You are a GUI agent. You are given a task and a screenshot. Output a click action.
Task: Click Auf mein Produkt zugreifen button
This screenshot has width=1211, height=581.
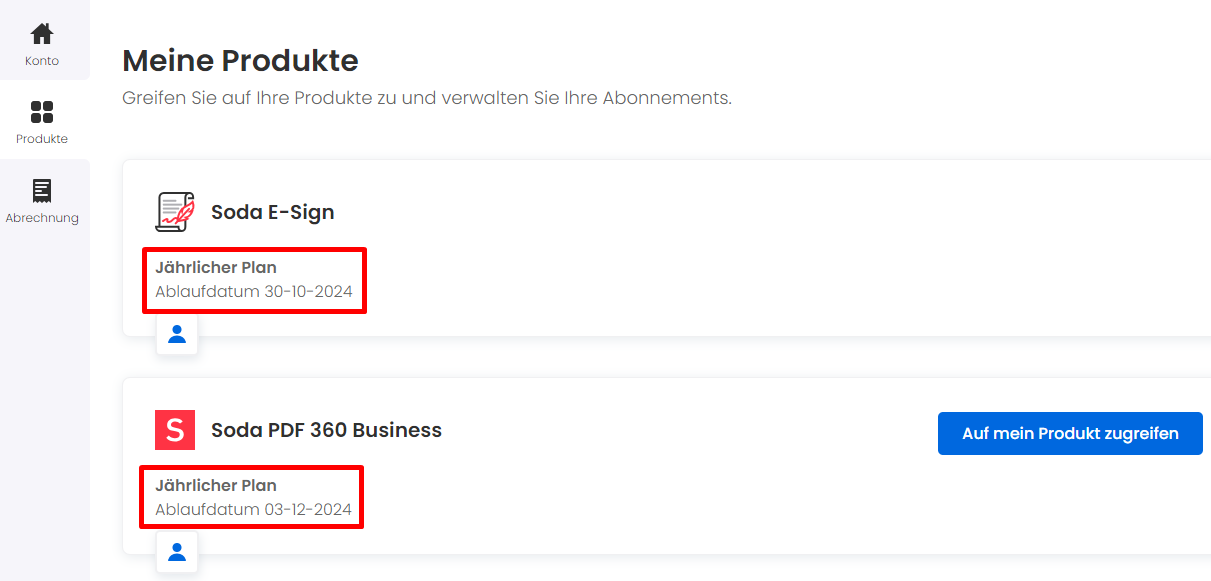click(1070, 433)
